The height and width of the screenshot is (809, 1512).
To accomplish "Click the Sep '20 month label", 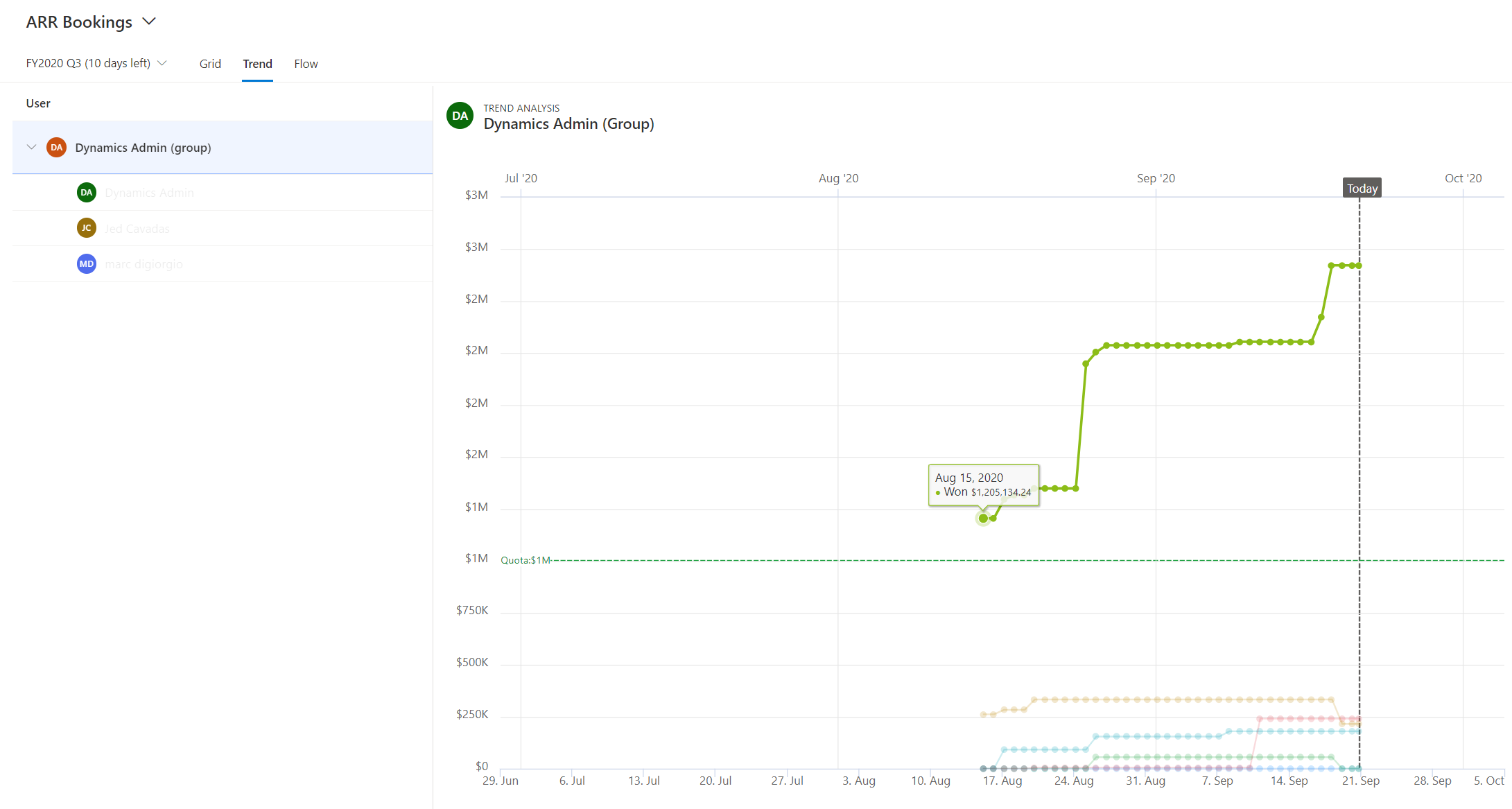I will coord(1156,178).
